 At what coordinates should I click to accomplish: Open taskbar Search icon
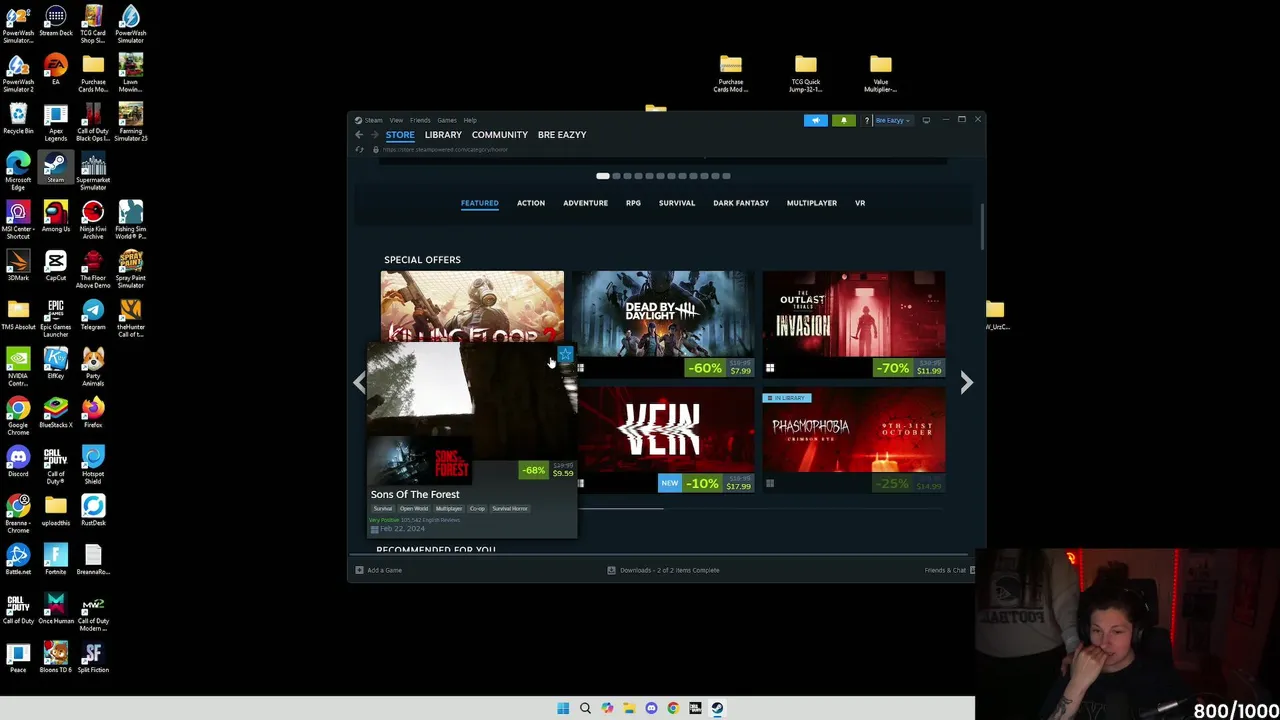585,708
